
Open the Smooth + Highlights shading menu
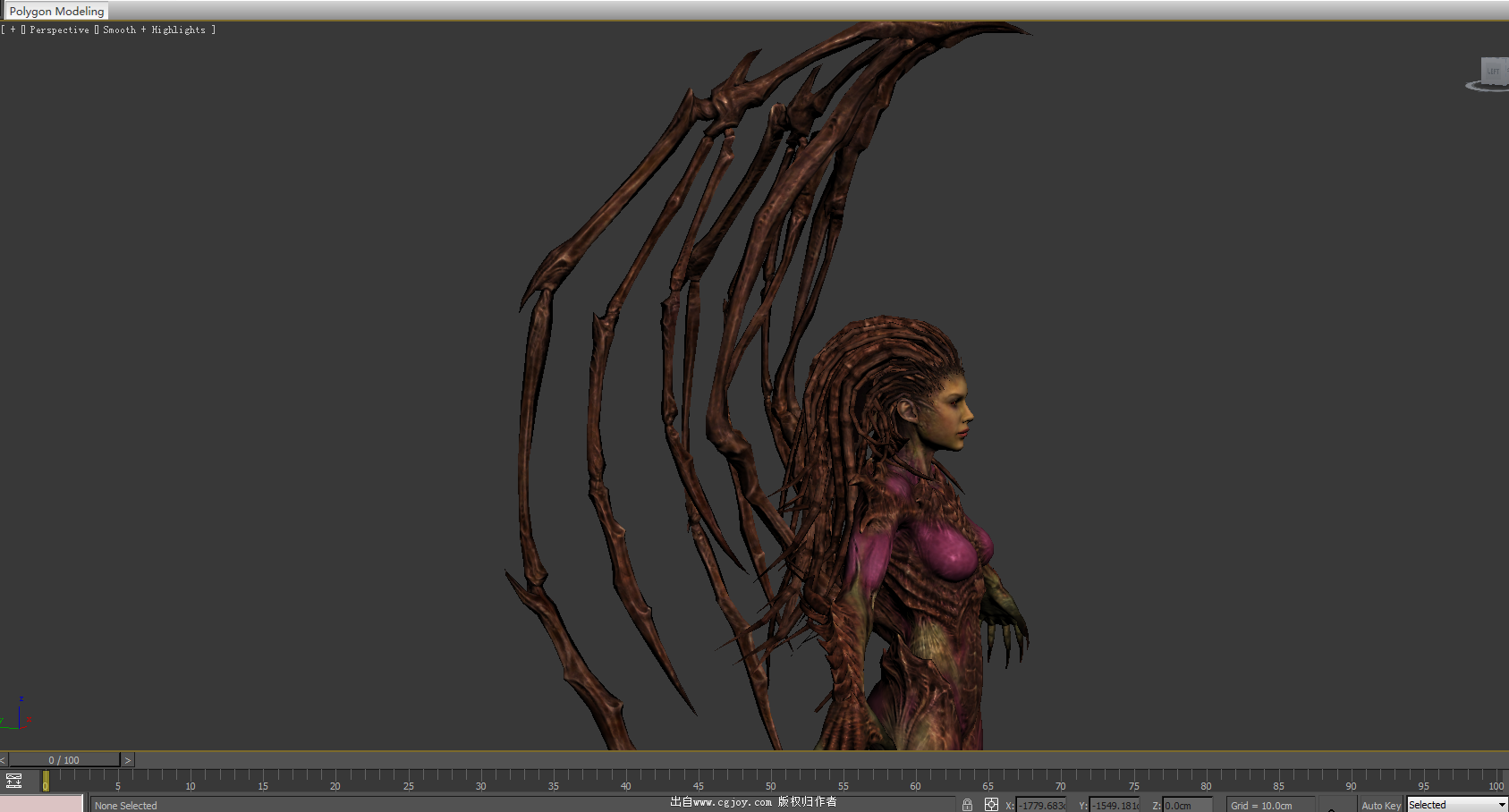tap(154, 30)
